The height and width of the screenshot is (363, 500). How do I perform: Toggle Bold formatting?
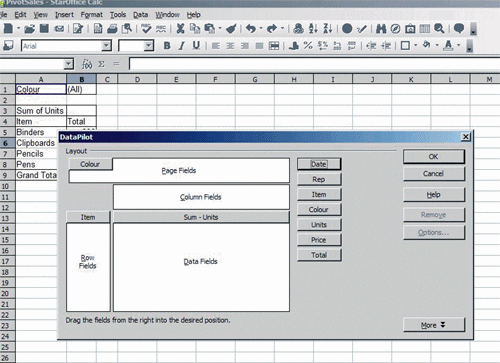pyautogui.click(x=167, y=46)
